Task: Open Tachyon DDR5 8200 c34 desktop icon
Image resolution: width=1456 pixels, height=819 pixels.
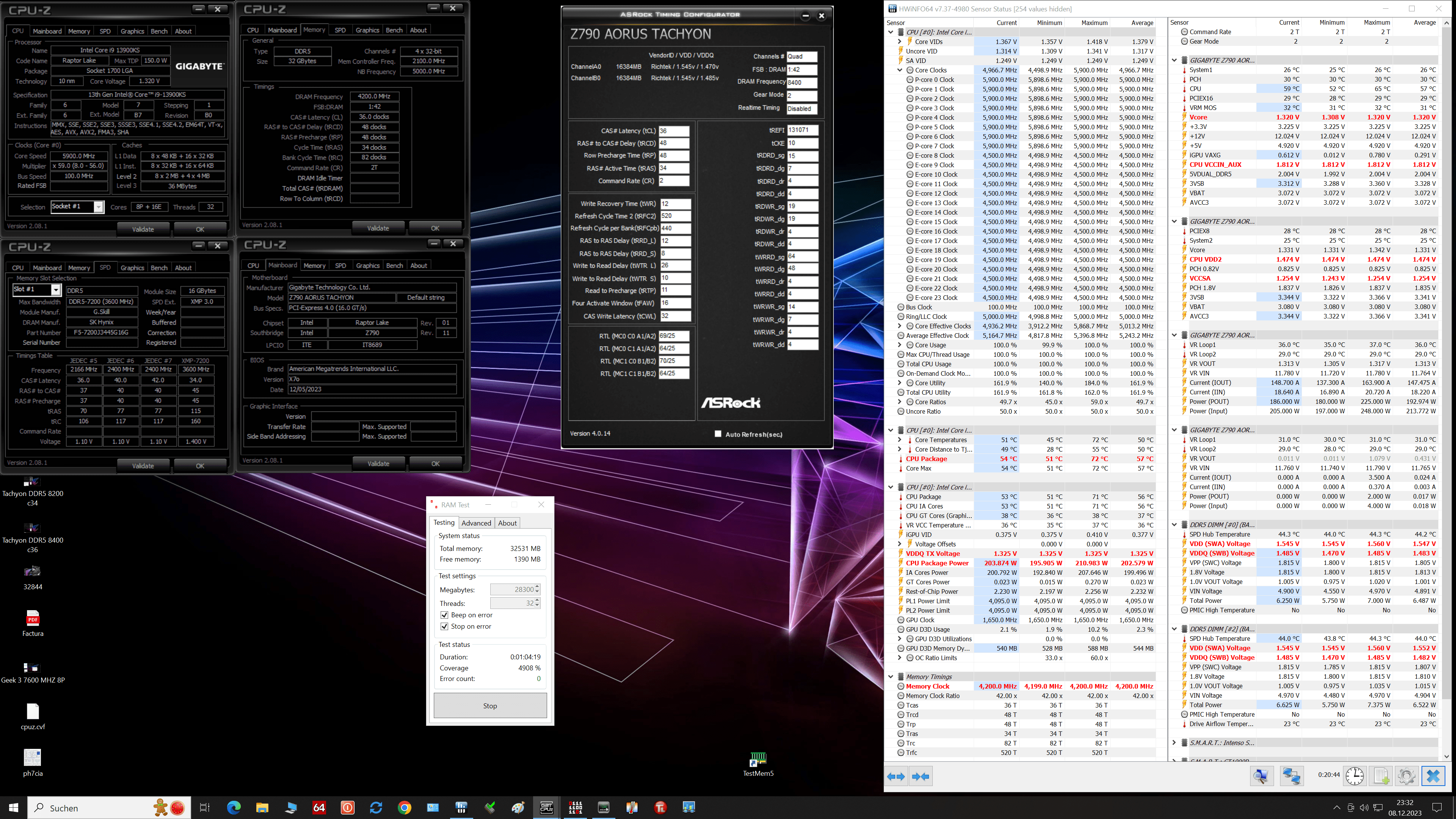Action: tap(33, 491)
